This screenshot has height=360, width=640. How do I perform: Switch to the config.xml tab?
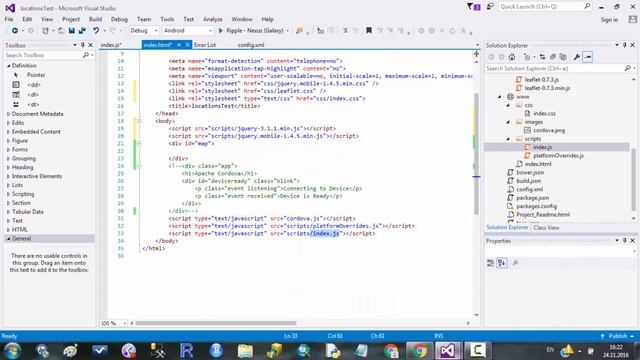pos(251,45)
